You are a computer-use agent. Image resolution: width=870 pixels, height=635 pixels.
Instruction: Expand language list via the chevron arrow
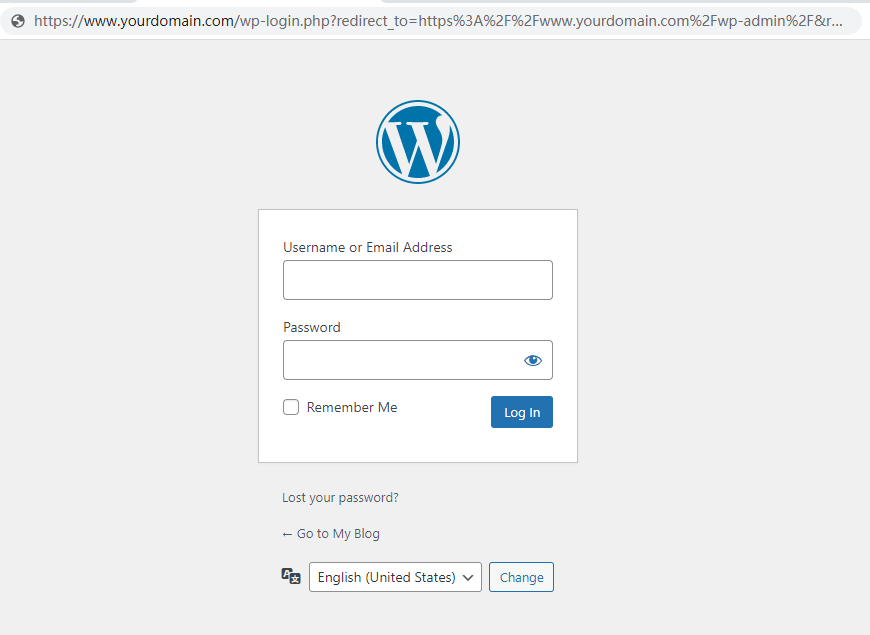click(x=469, y=577)
